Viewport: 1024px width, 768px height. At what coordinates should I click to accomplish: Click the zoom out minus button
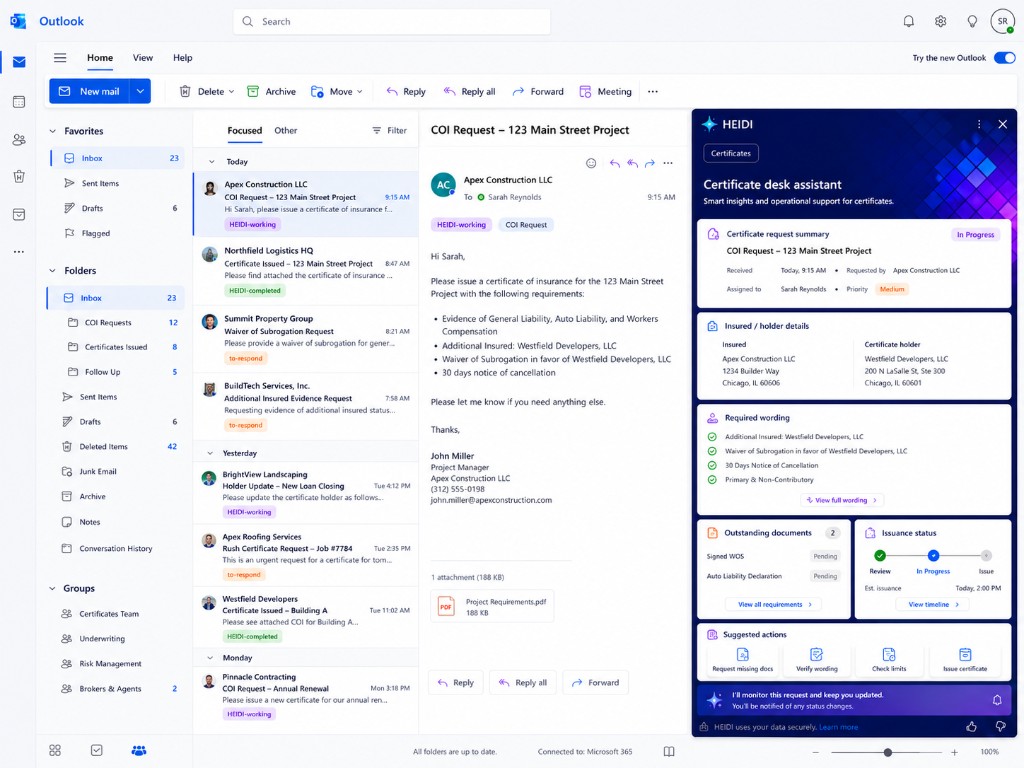(814, 752)
